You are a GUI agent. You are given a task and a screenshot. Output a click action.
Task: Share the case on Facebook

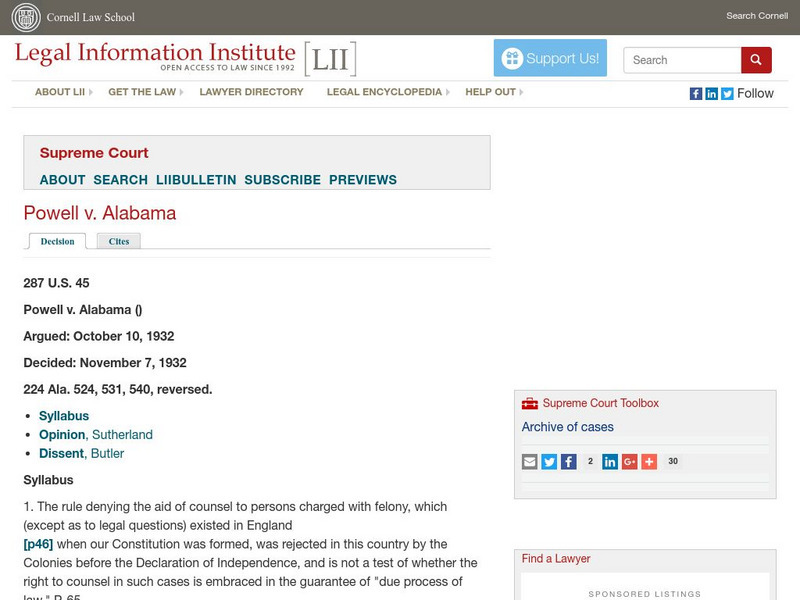point(568,461)
